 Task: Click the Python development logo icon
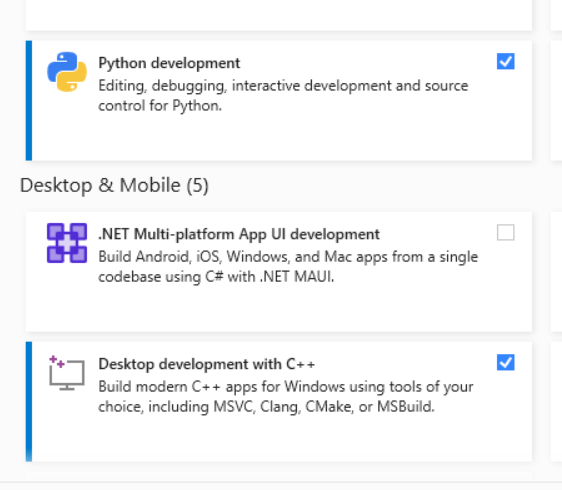pos(67,72)
